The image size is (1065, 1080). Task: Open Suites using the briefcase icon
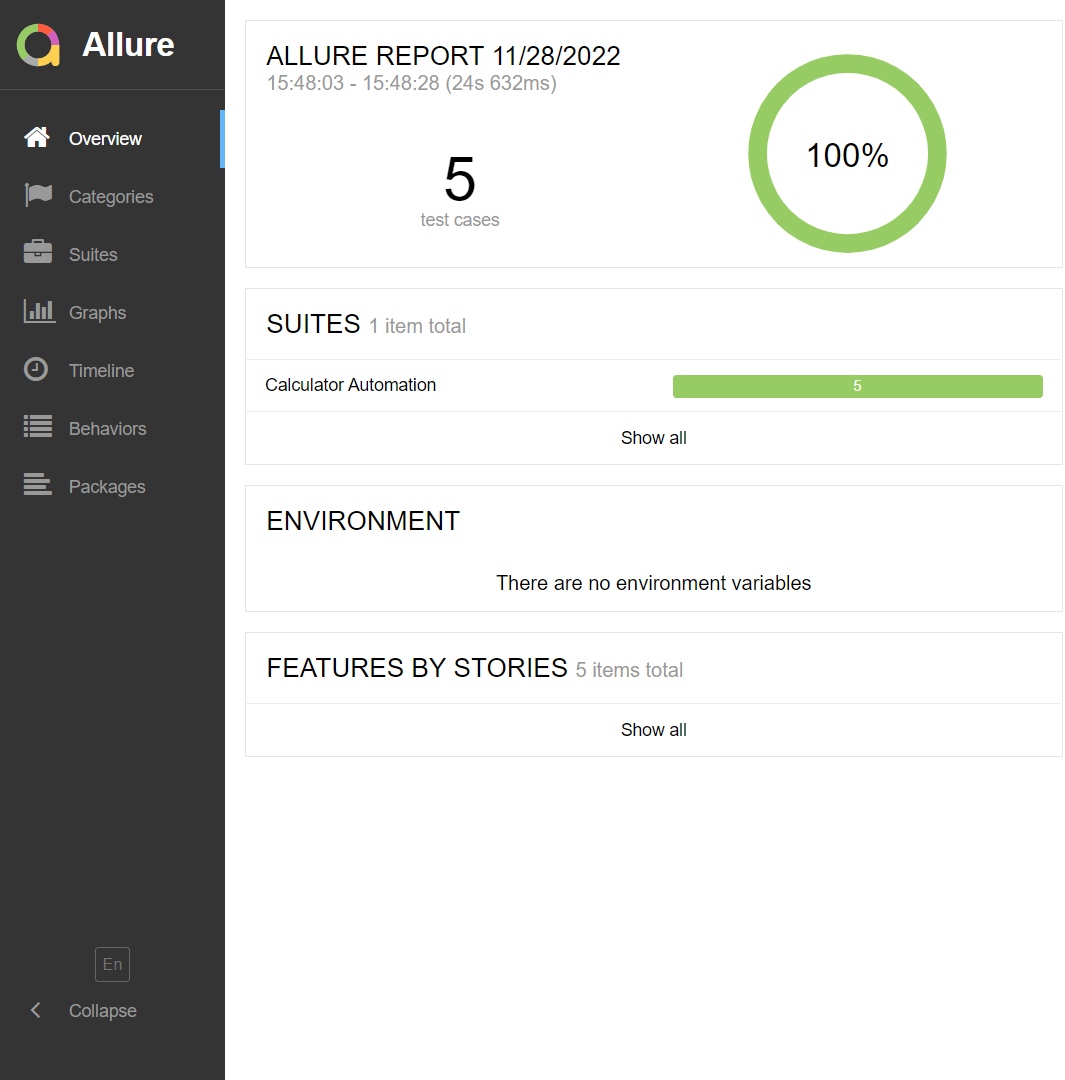(36, 254)
